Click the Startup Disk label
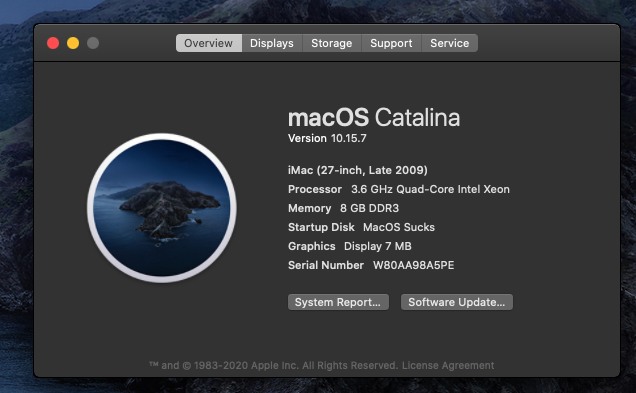This screenshot has width=636, height=393. [321, 227]
